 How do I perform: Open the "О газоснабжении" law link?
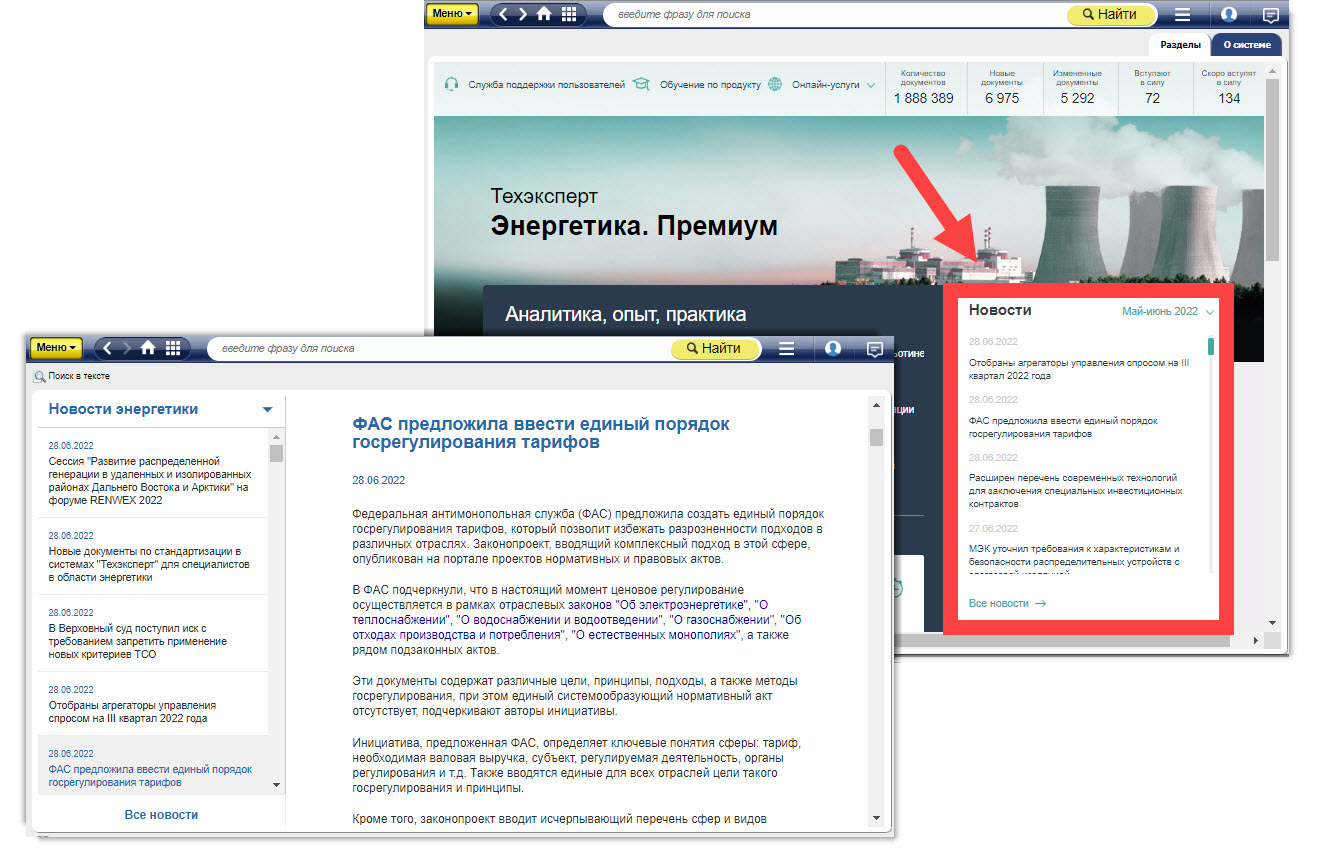pyautogui.click(x=723, y=620)
